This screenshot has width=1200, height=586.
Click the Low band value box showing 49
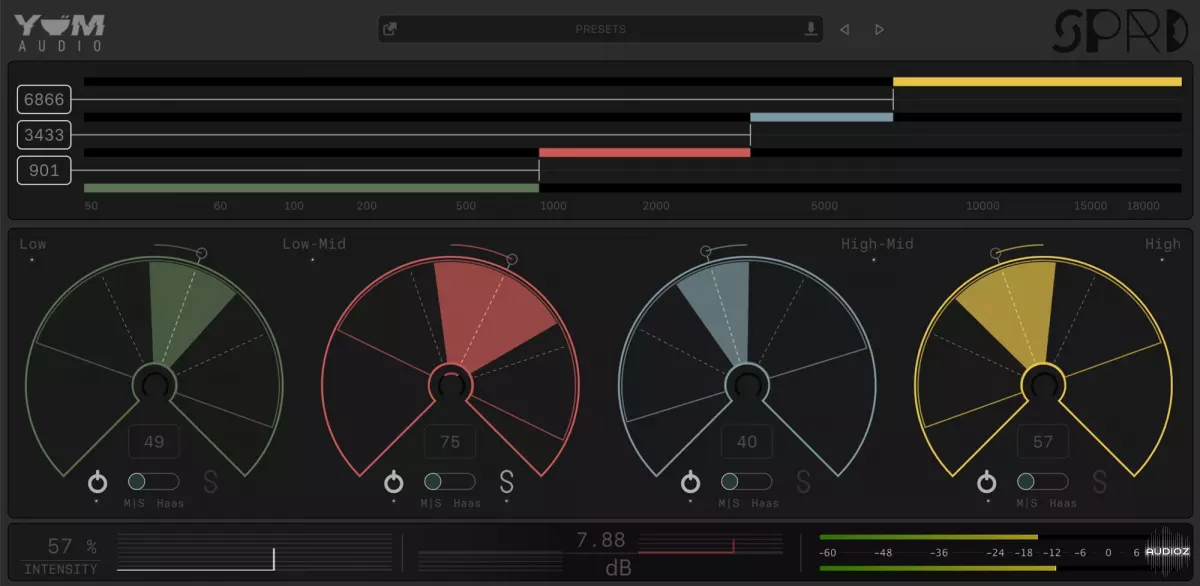coord(154,442)
